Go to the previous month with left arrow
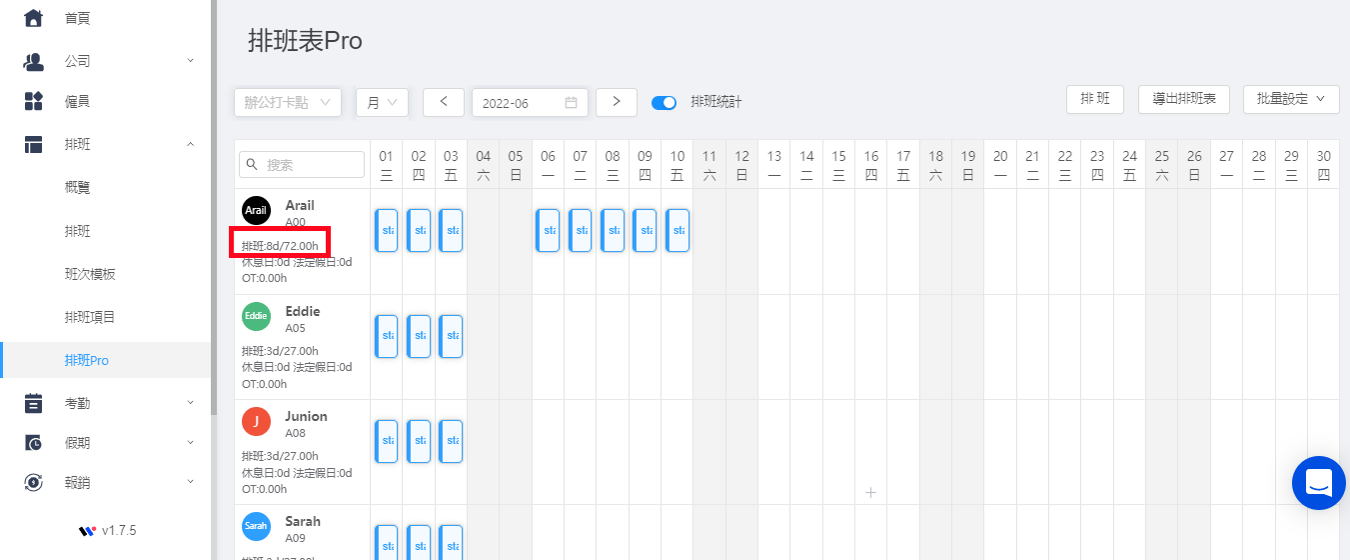Screen dimensions: 1350x560 click(444, 102)
